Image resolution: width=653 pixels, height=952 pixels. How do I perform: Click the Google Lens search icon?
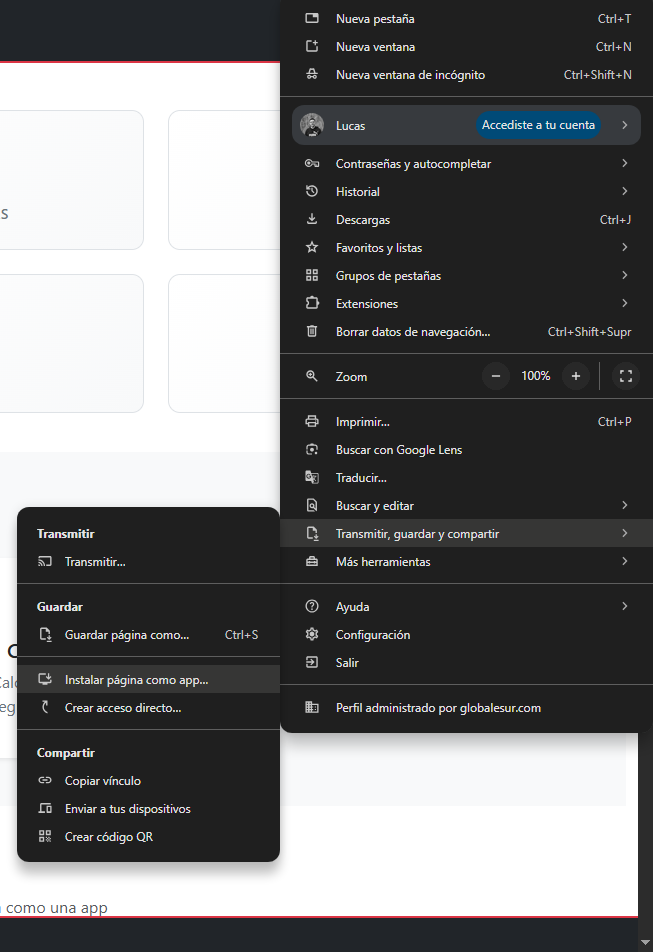[x=312, y=450]
